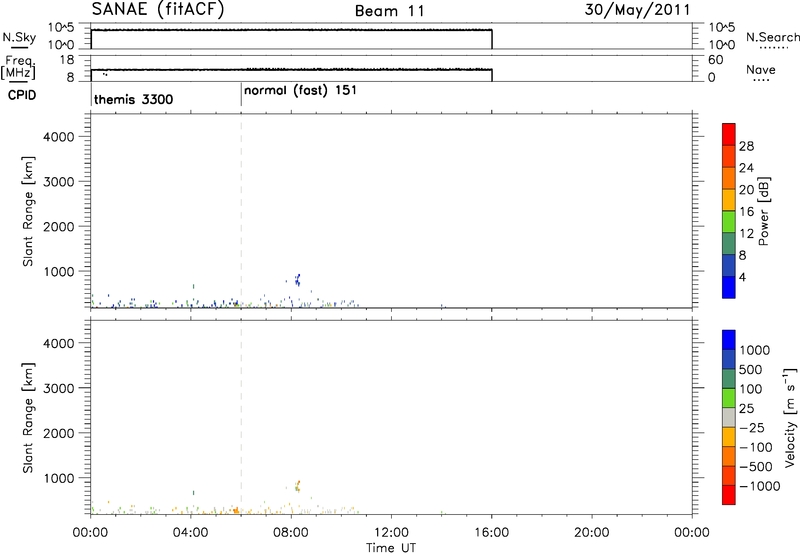Click the "2000" tick of the Power panel
The image size is (800, 554).
click(59, 226)
